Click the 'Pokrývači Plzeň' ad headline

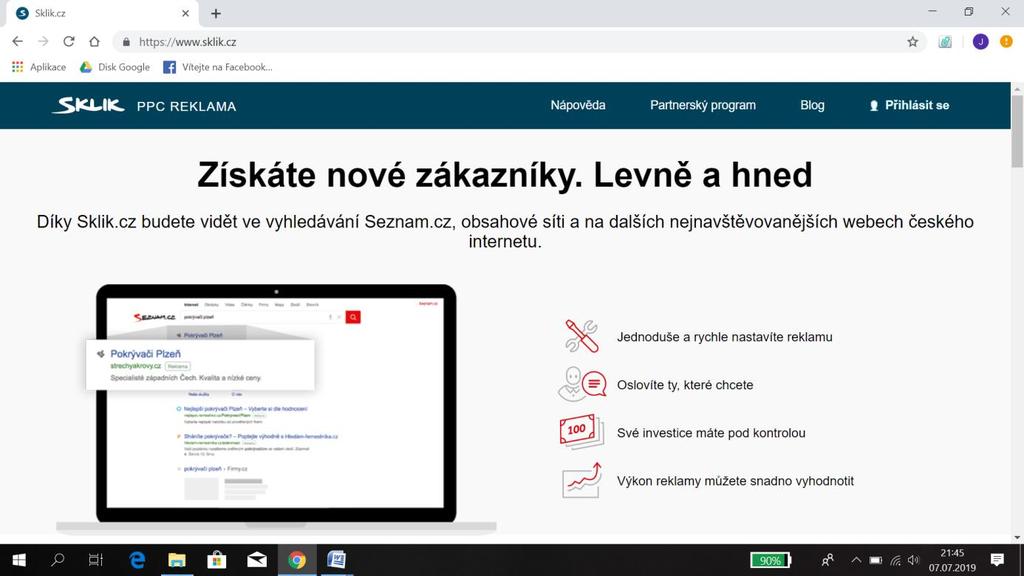coord(145,353)
